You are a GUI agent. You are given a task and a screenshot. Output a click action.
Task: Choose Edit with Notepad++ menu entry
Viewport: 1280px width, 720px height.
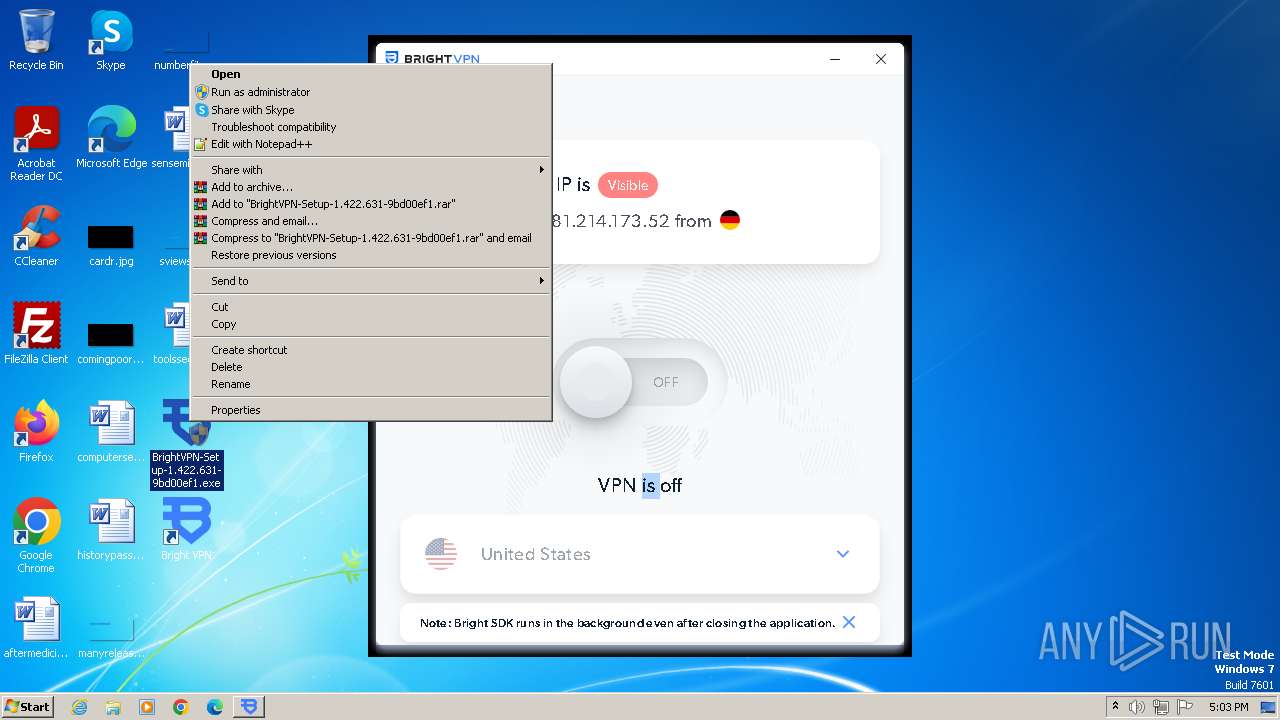[x=371, y=144]
